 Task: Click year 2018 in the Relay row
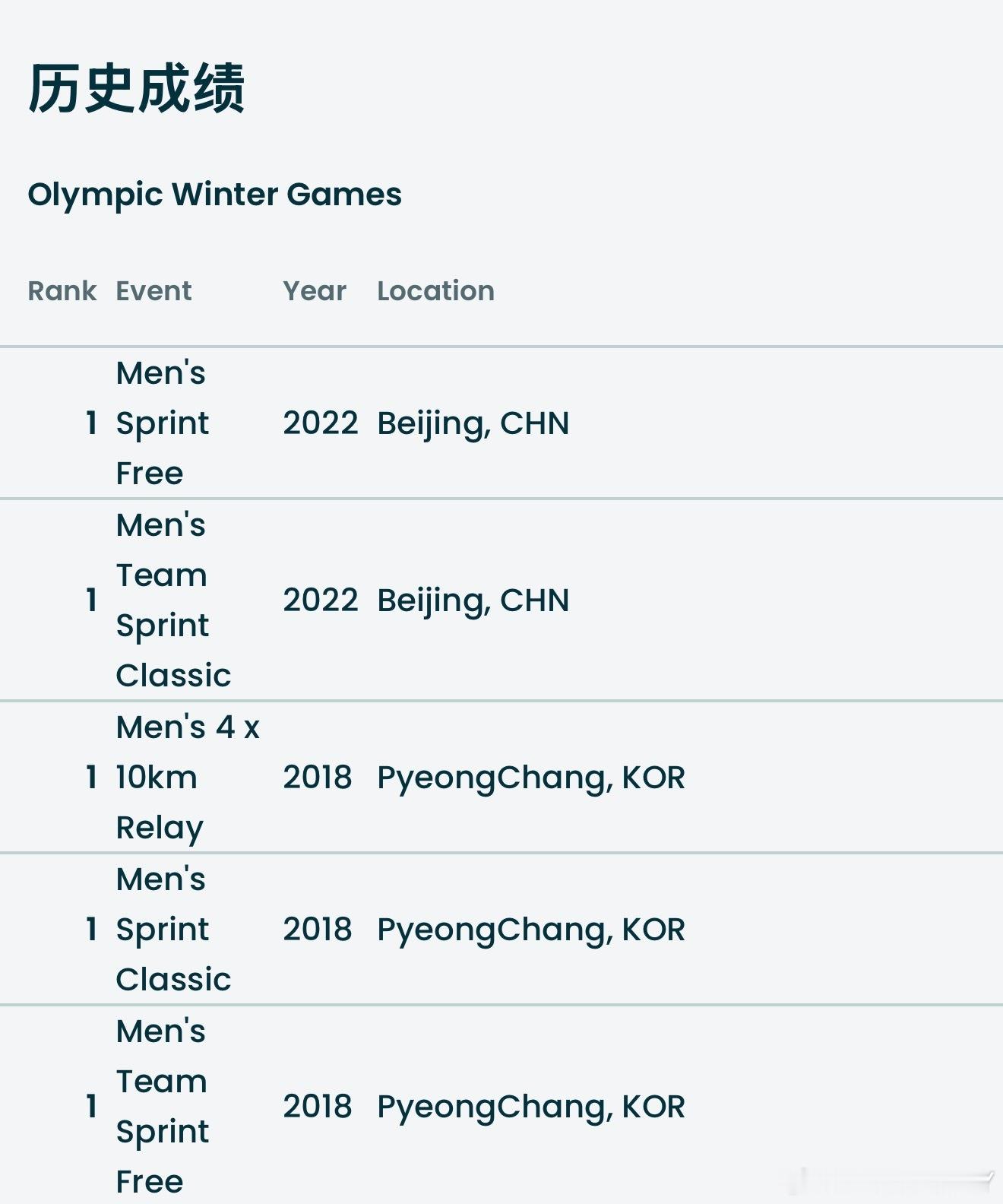318,777
